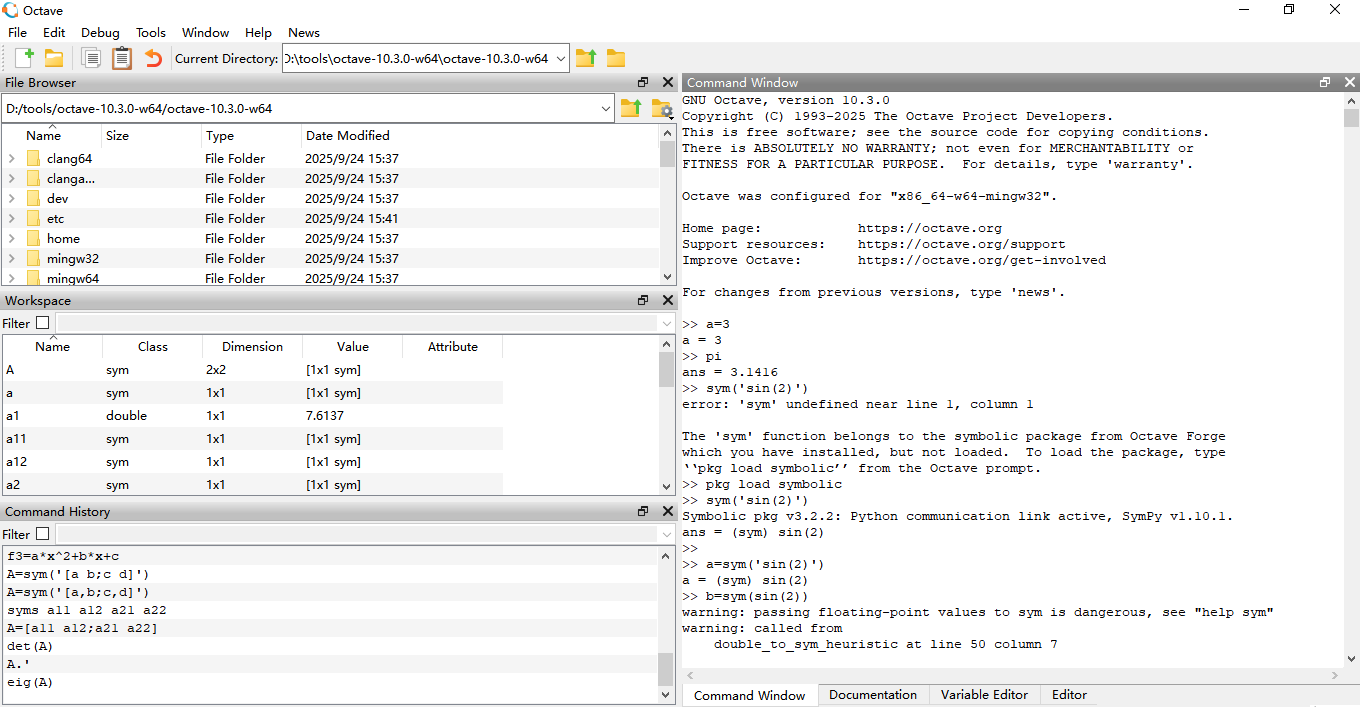Open the Command History filter dropdown
Viewport: 1360px width, 707px height.
(x=667, y=534)
